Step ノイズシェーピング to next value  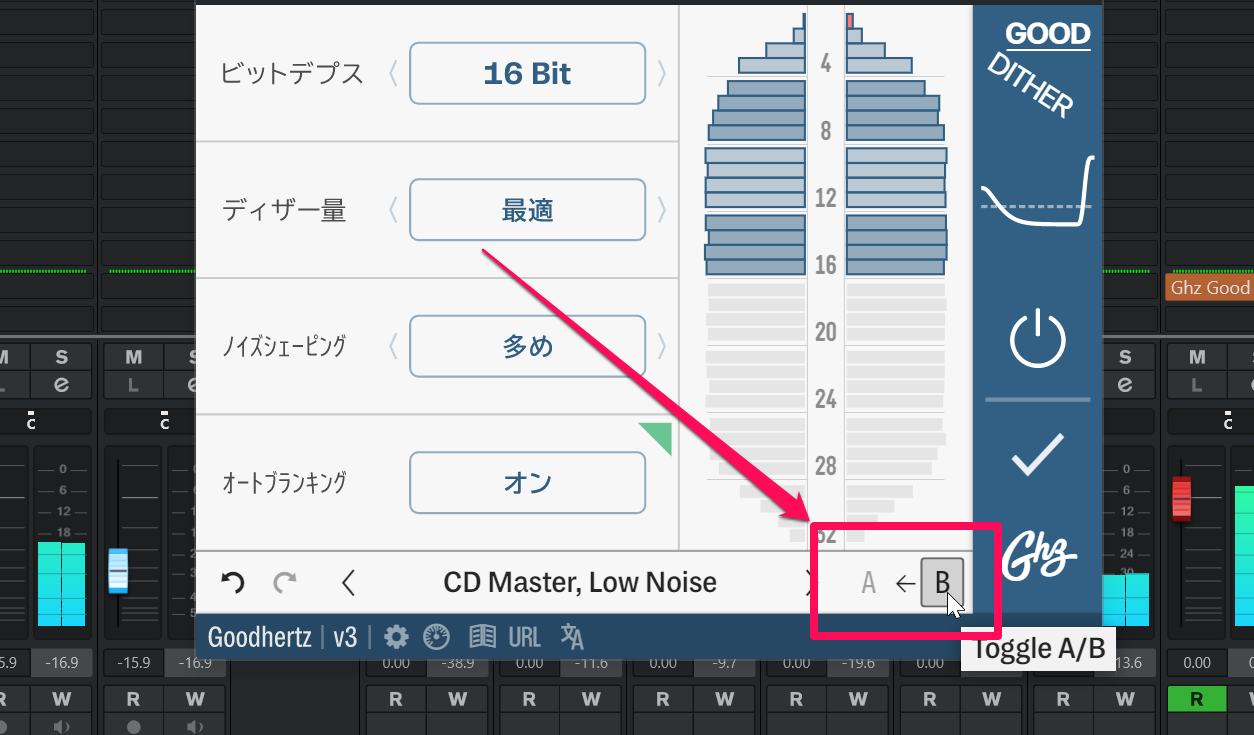(x=661, y=346)
